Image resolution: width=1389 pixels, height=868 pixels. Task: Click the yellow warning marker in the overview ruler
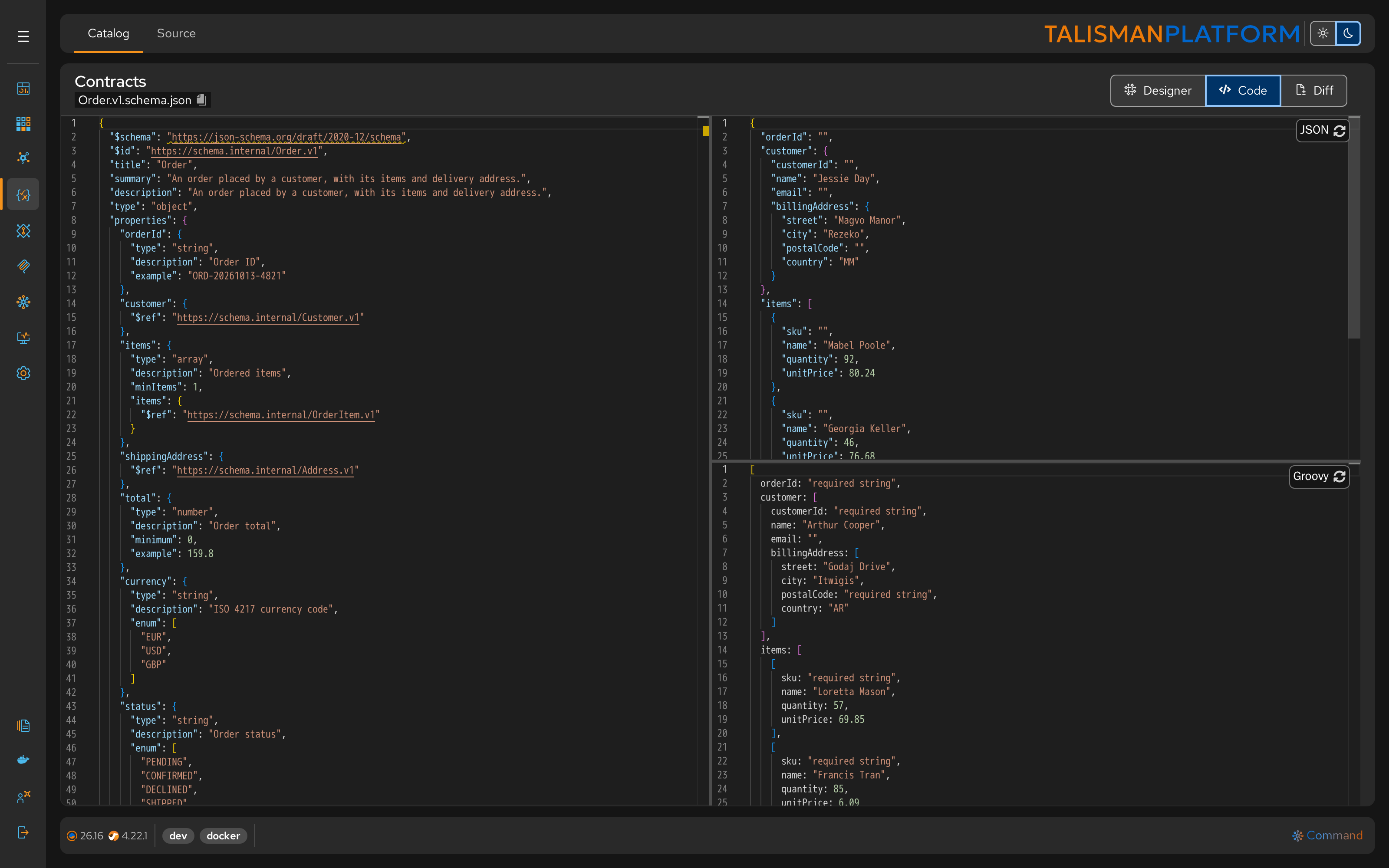coord(706,131)
